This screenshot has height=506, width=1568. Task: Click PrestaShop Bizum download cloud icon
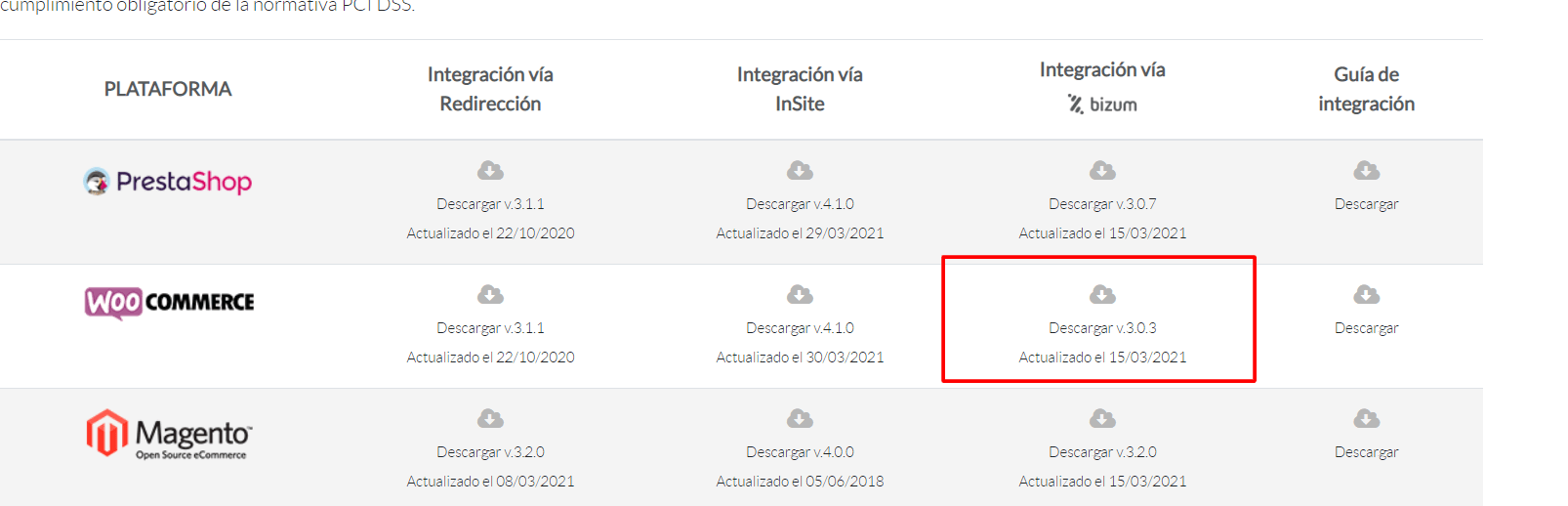point(1102,171)
